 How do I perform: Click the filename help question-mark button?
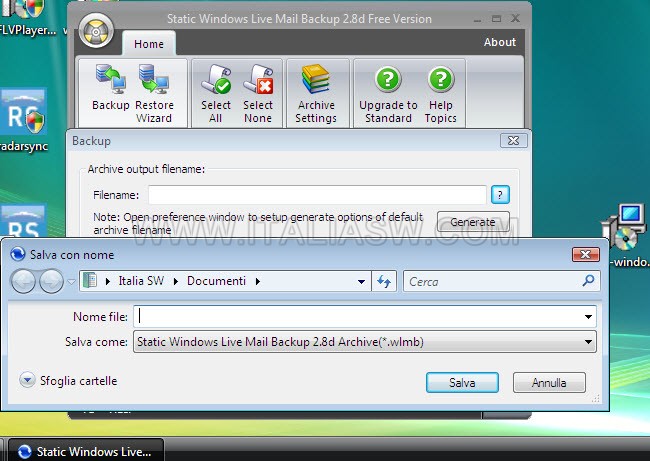[x=500, y=194]
